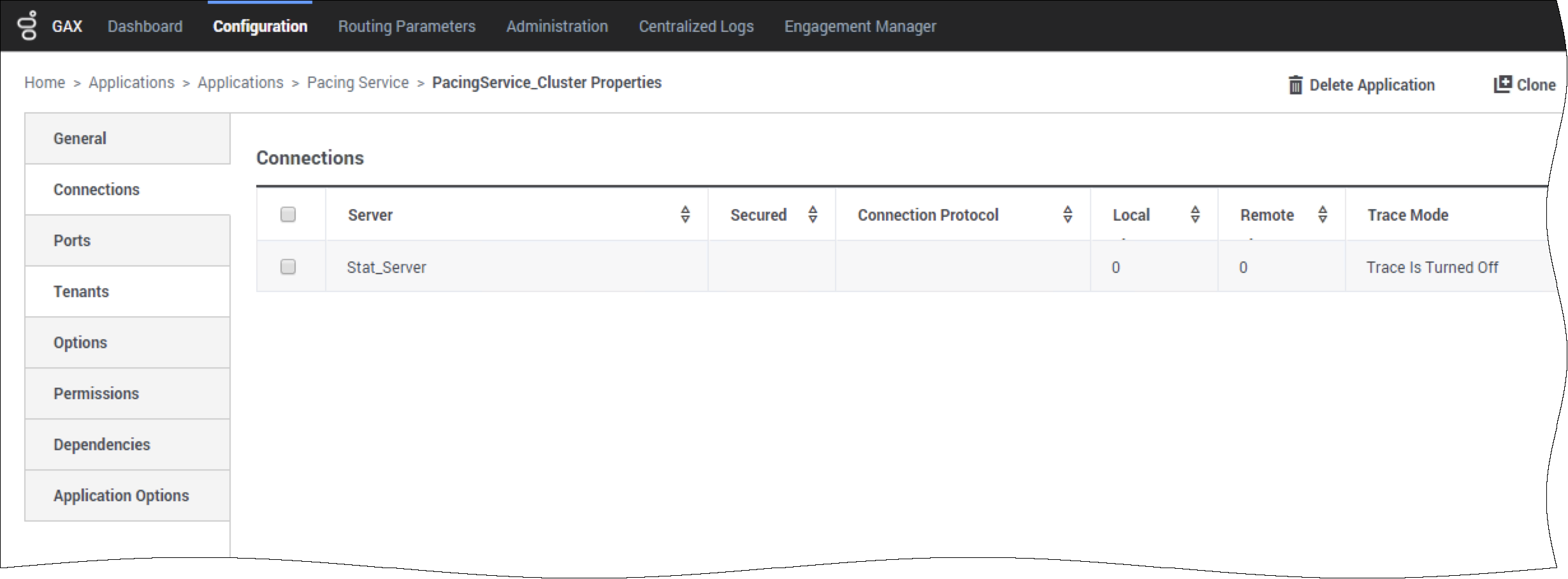1568x579 pixels.
Task: Click the Clone duplicate icon
Action: pyautogui.click(x=1502, y=84)
